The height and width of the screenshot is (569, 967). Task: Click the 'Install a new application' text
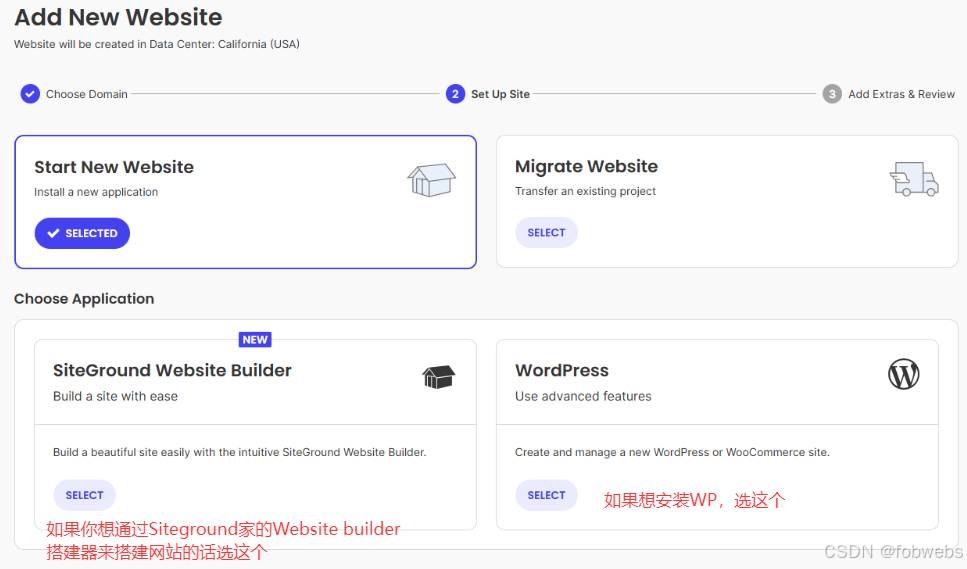click(x=96, y=192)
